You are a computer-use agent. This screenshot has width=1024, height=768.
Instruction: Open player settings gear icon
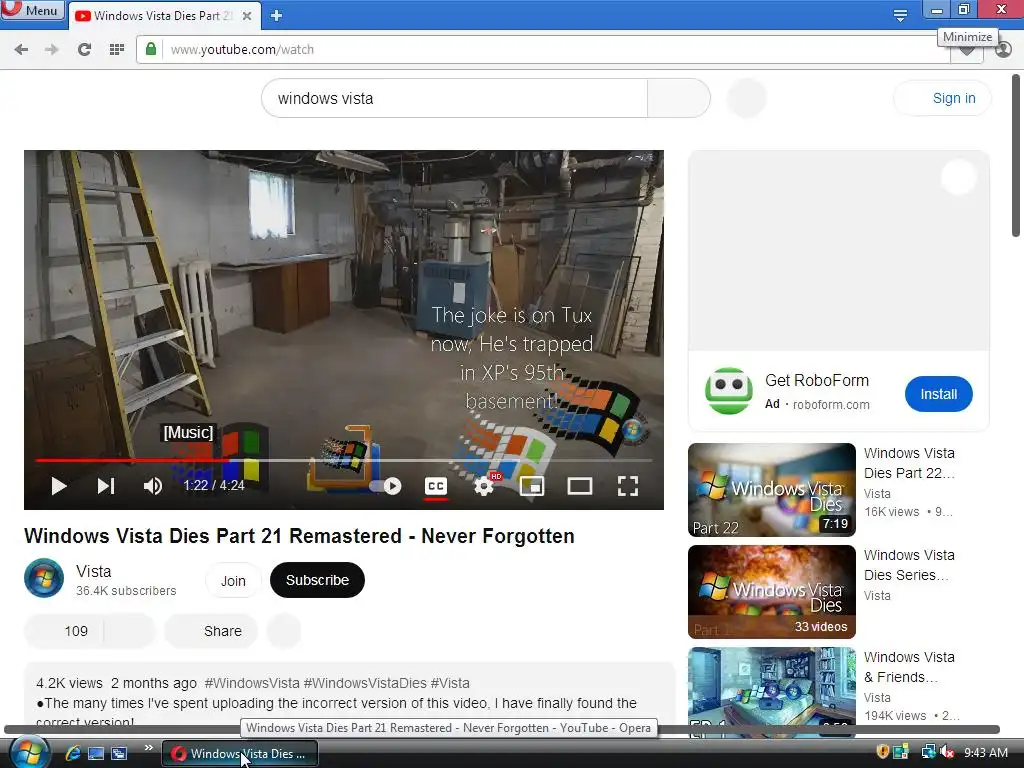pos(484,486)
